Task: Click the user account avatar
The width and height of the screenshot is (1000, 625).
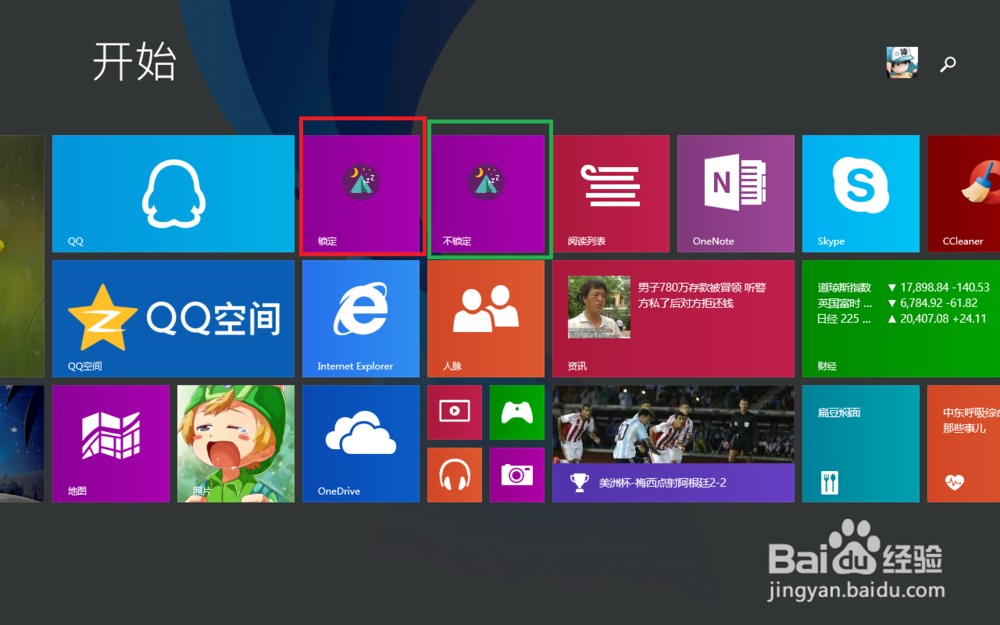Action: pyautogui.click(x=902, y=62)
